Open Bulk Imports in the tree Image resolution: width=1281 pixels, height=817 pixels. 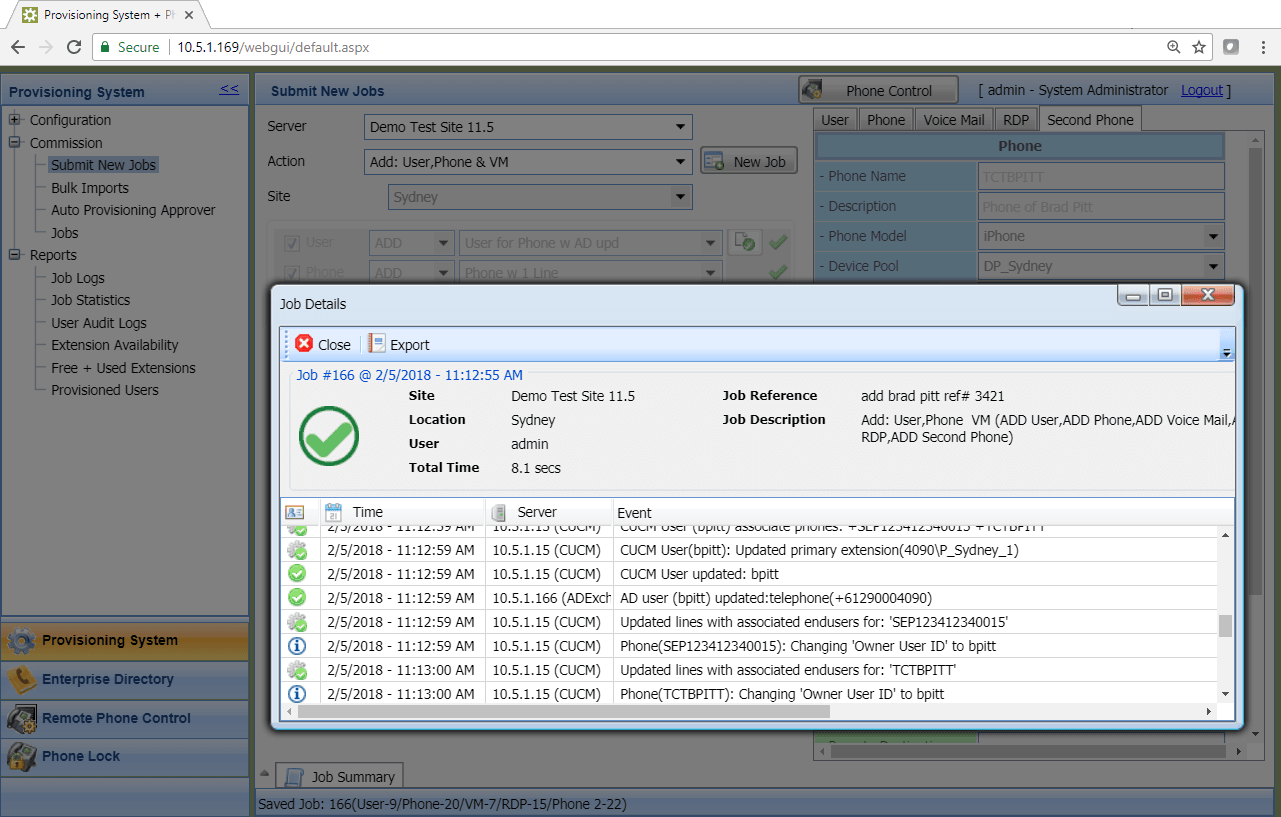point(90,188)
